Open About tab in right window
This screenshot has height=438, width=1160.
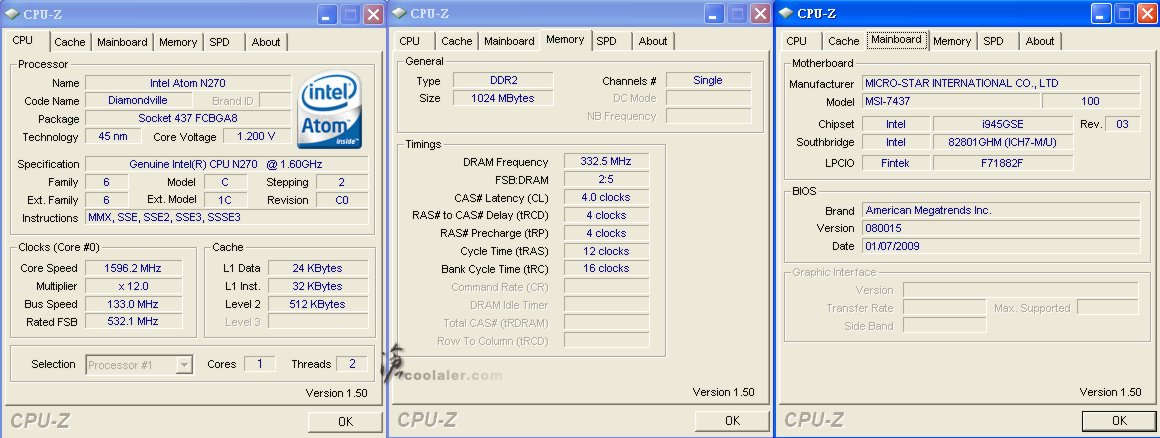(x=1039, y=41)
